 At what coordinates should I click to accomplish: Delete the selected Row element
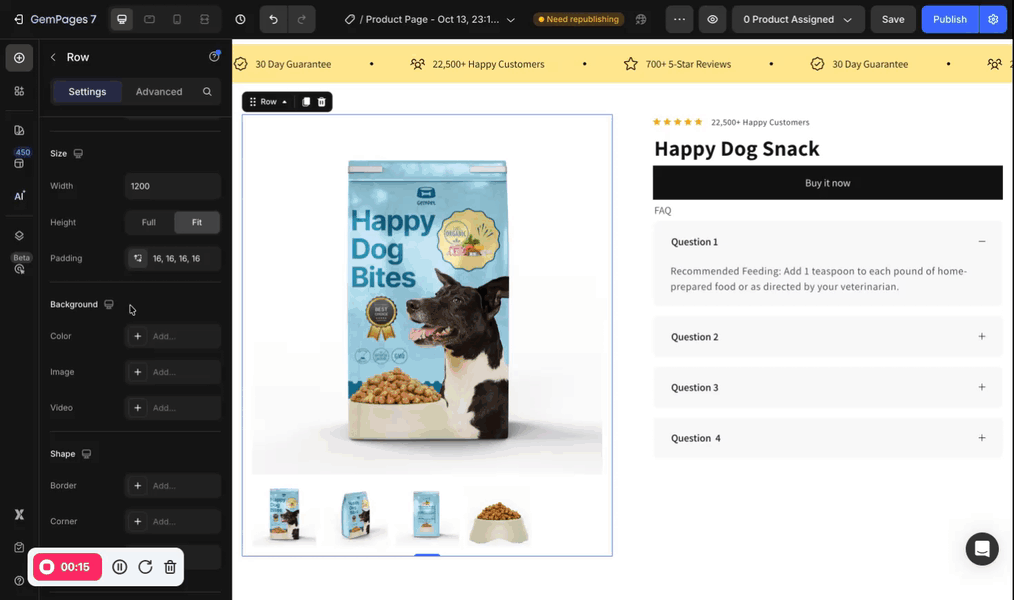pos(321,102)
